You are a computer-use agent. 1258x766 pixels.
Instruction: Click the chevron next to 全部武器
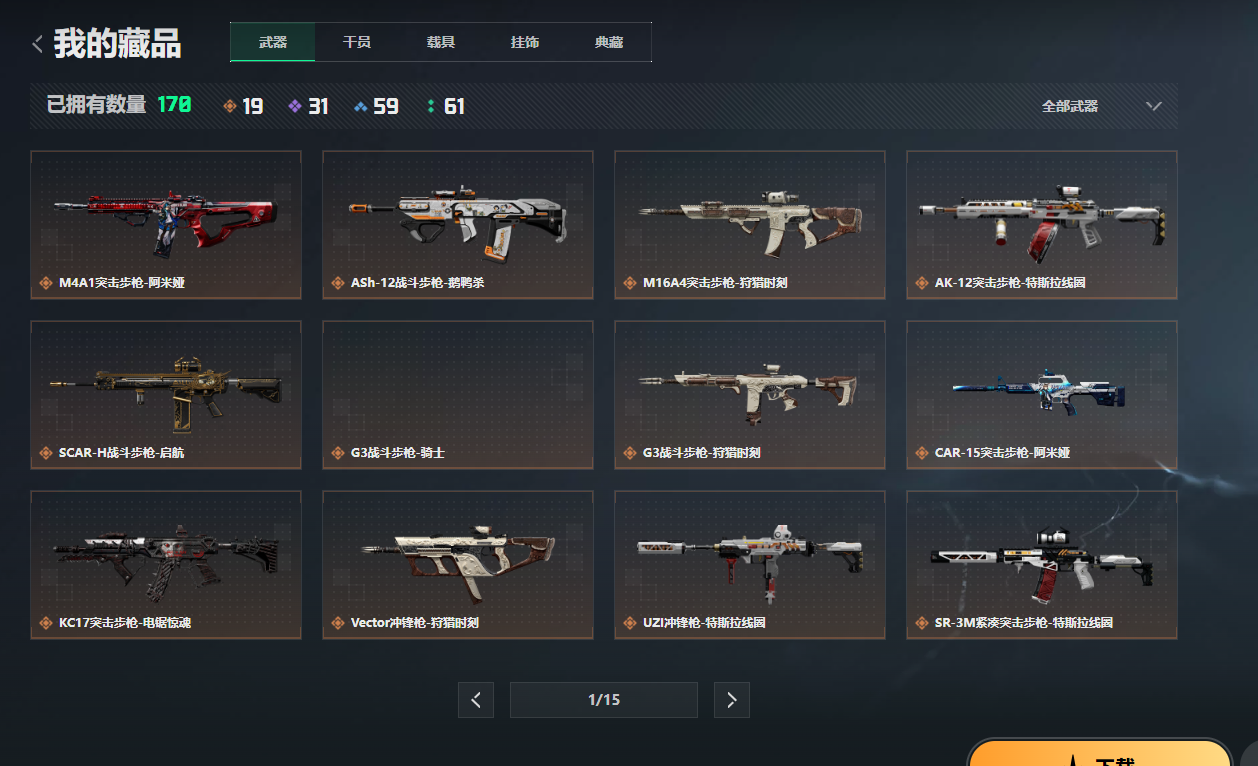click(x=1154, y=106)
